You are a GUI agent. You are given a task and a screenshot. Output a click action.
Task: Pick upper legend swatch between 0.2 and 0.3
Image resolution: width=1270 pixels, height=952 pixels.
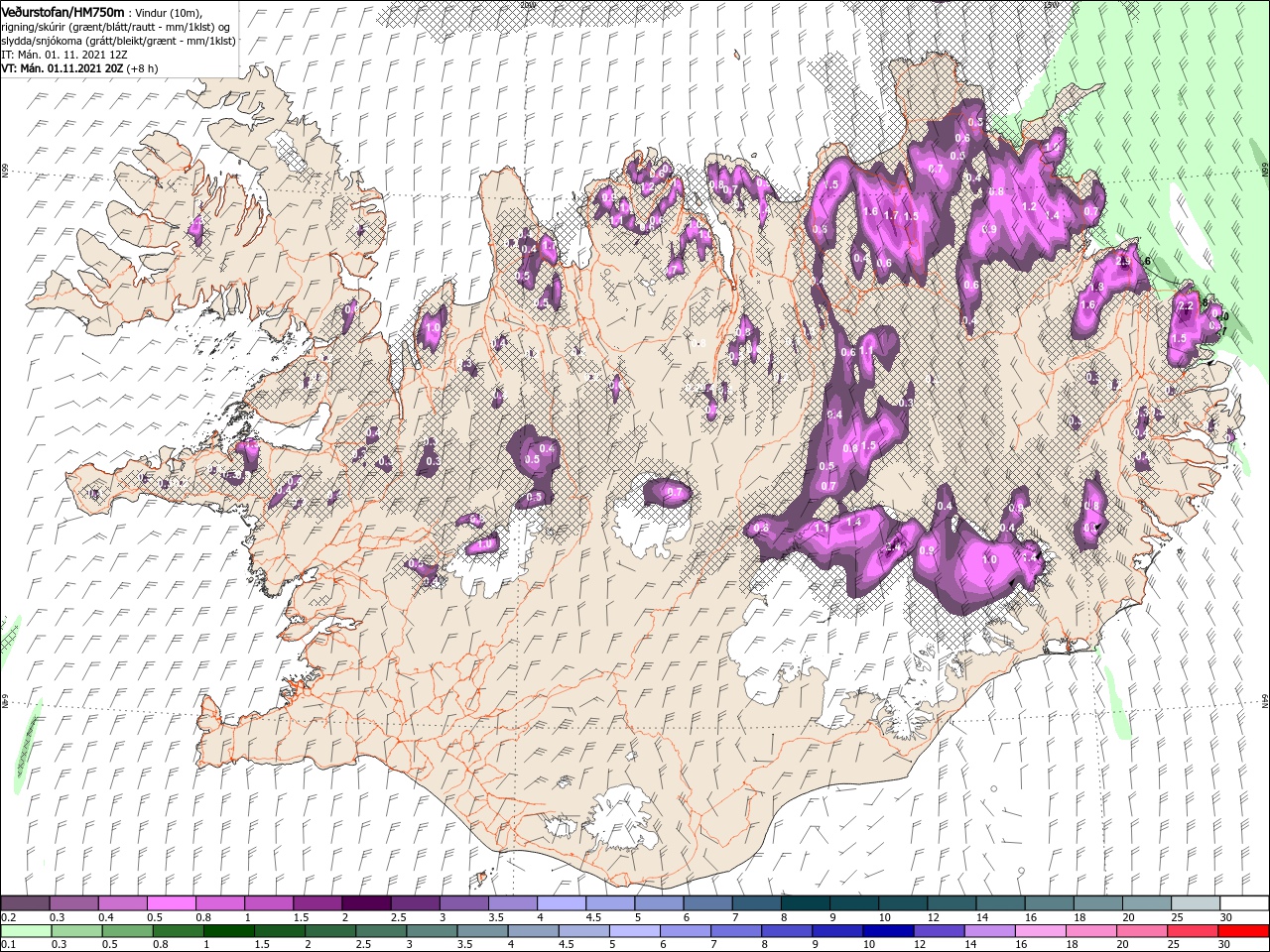[x=26, y=903]
